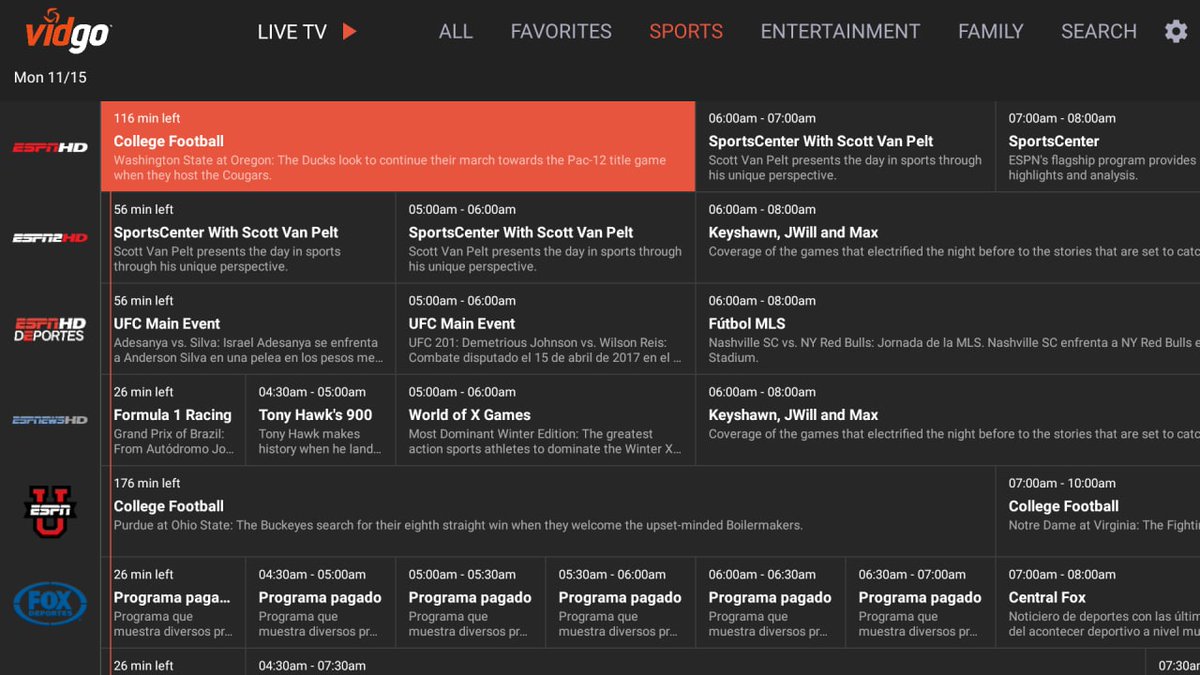Open the SEARCH tab
The height and width of the screenshot is (675, 1200).
click(1098, 31)
